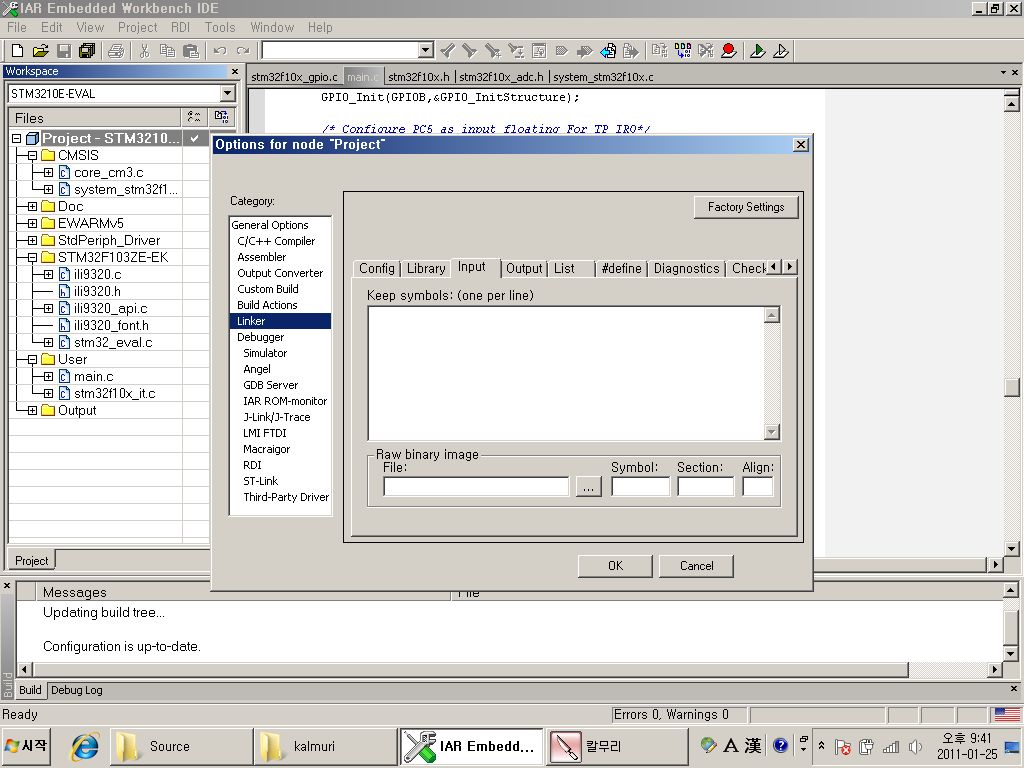Viewport: 1024px width, 768px height.
Task: Select ili9320_font.h in the workspace tree
Action: [x=111, y=326]
